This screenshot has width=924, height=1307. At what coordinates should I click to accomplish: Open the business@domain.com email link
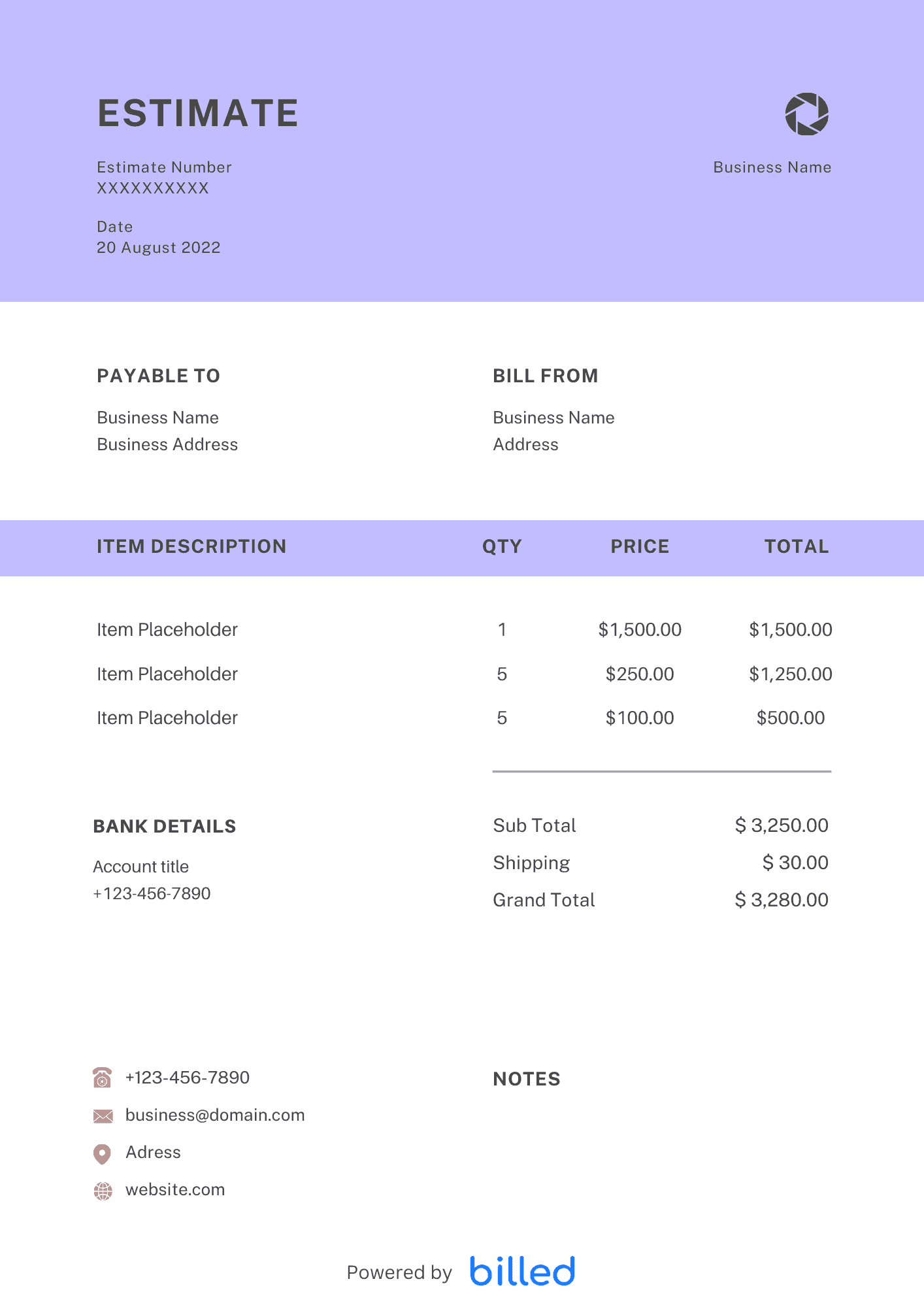pyautogui.click(x=215, y=1115)
